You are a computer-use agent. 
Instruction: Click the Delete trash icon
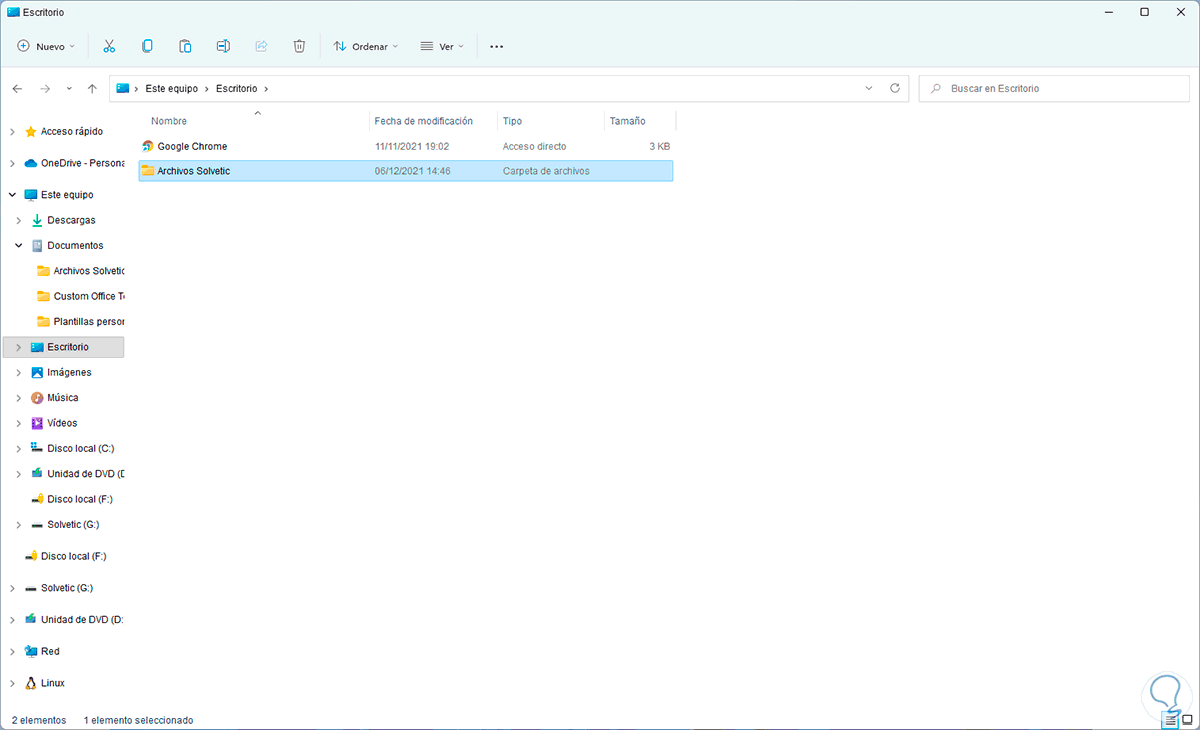[x=299, y=46]
